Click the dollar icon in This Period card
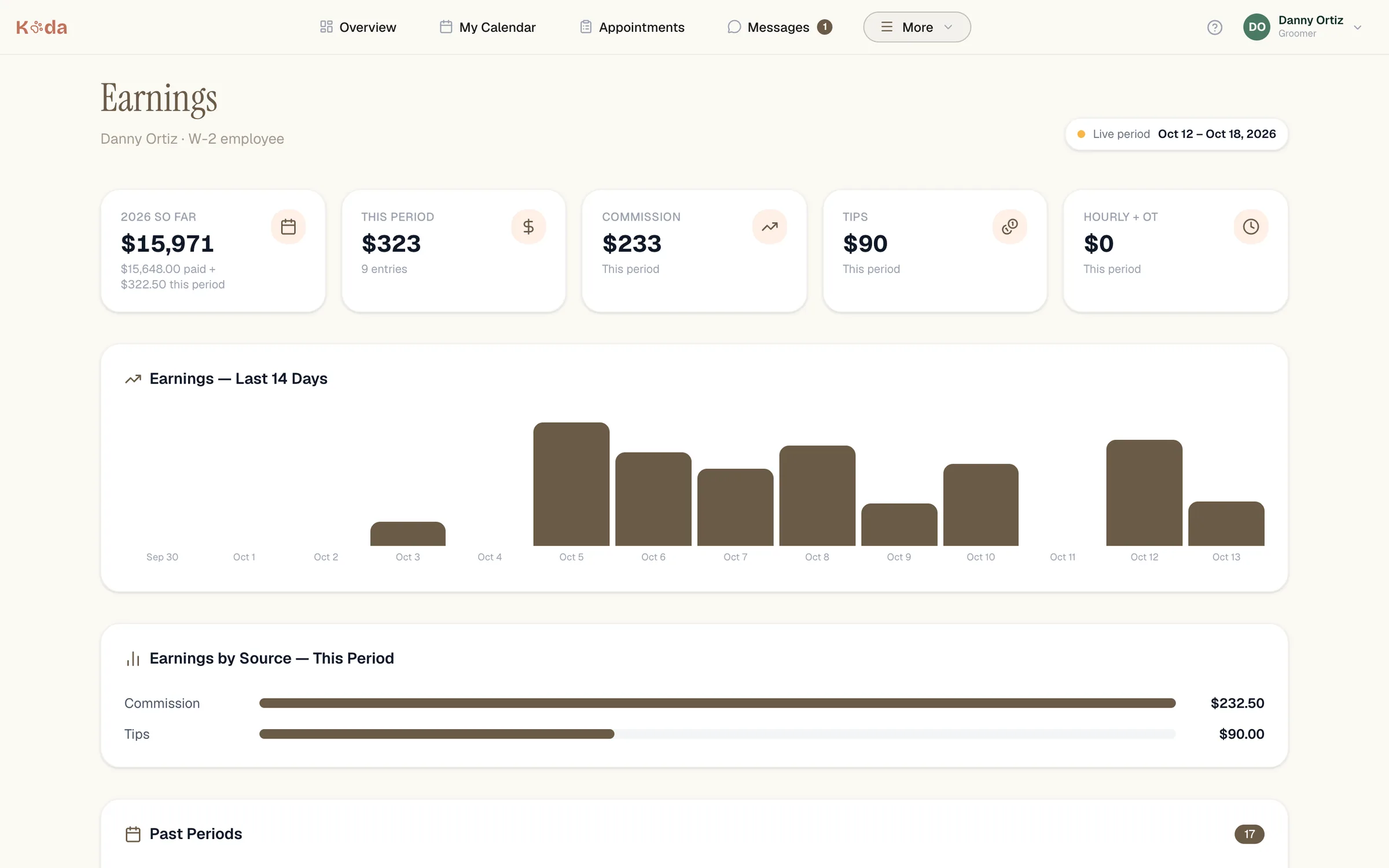Viewport: 1389px width, 868px height. 528,227
